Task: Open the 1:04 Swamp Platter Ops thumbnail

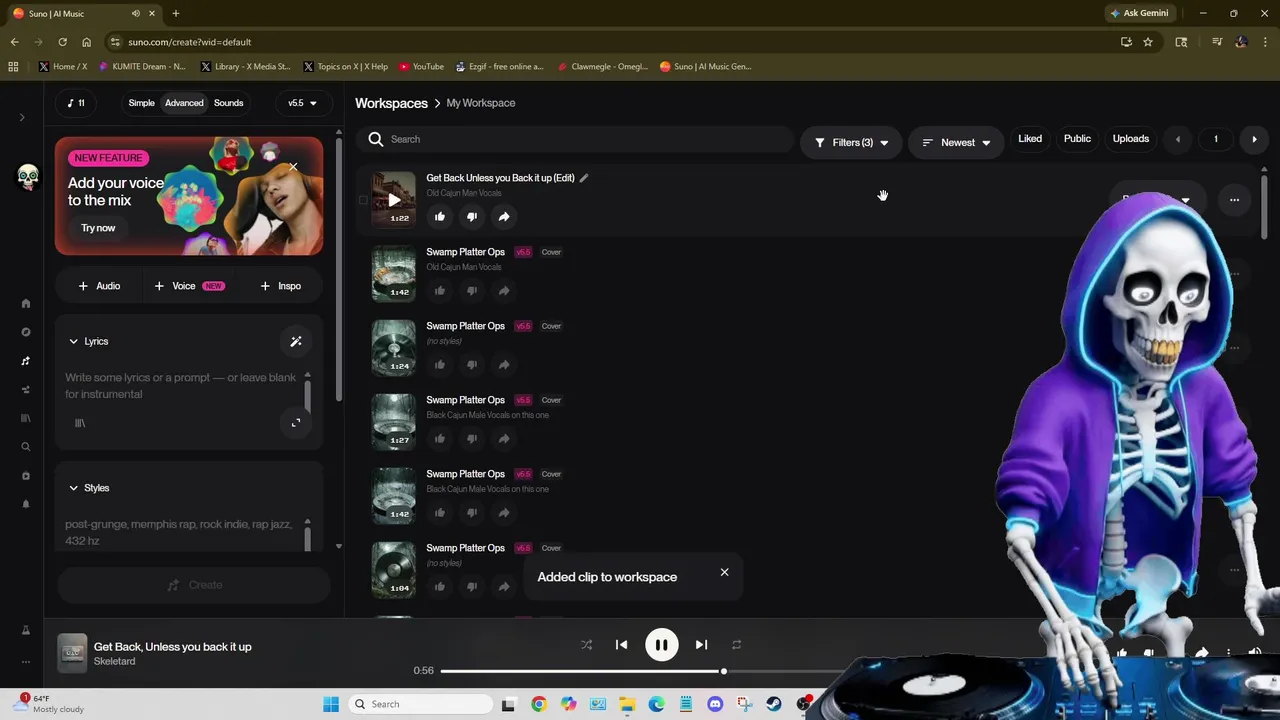Action: 394,569
